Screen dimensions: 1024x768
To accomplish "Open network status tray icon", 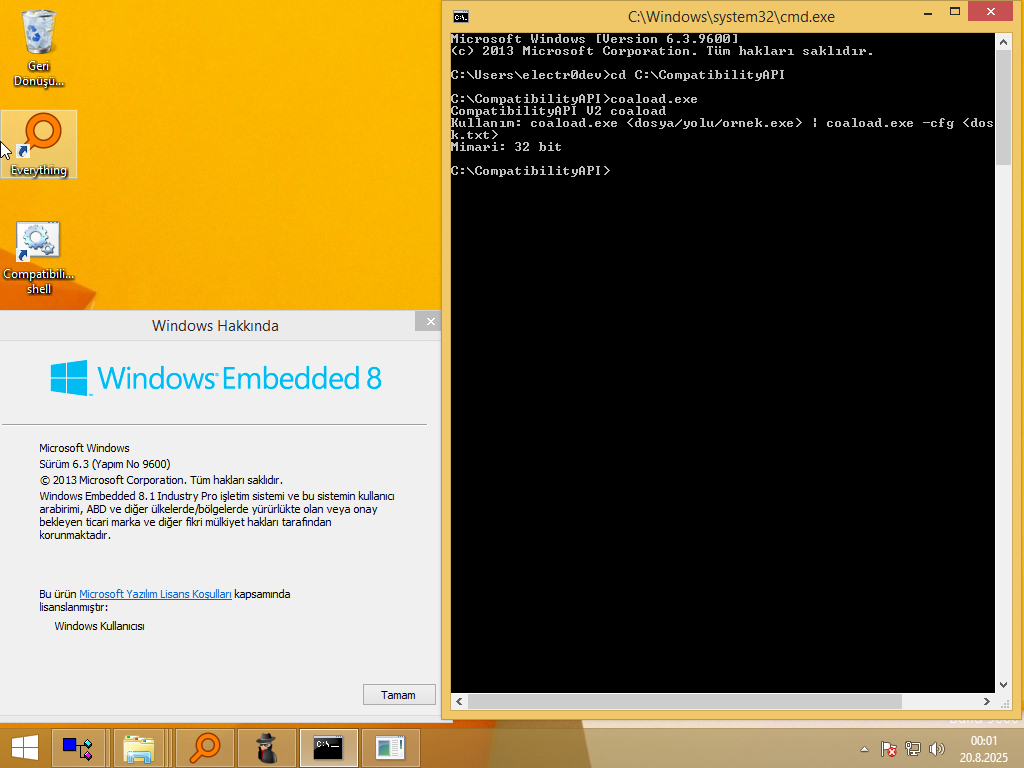I will point(912,749).
